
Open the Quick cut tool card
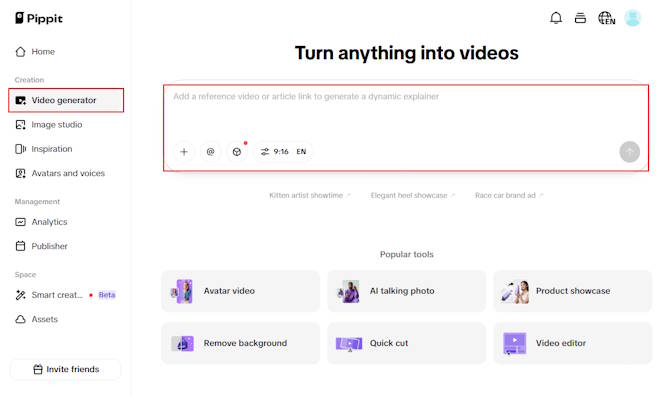coord(407,343)
